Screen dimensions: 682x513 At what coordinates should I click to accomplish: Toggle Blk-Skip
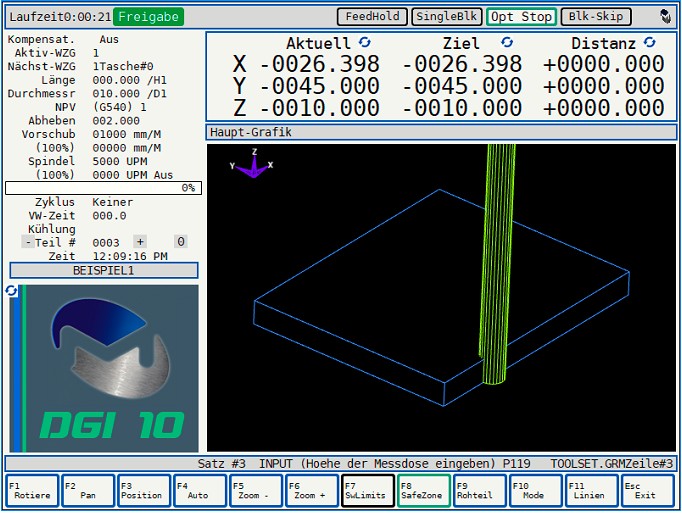596,17
